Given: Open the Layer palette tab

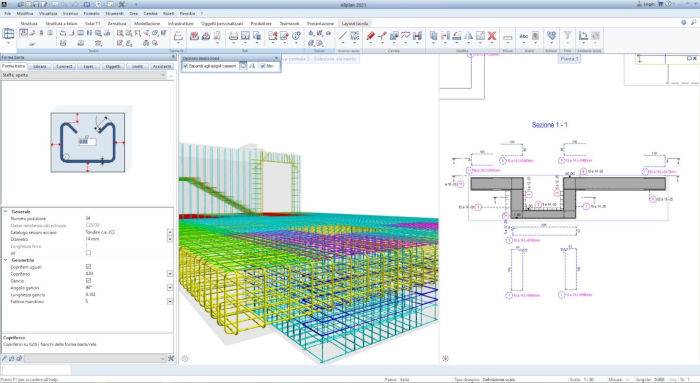Looking at the screenshot, I should pyautogui.click(x=88, y=66).
